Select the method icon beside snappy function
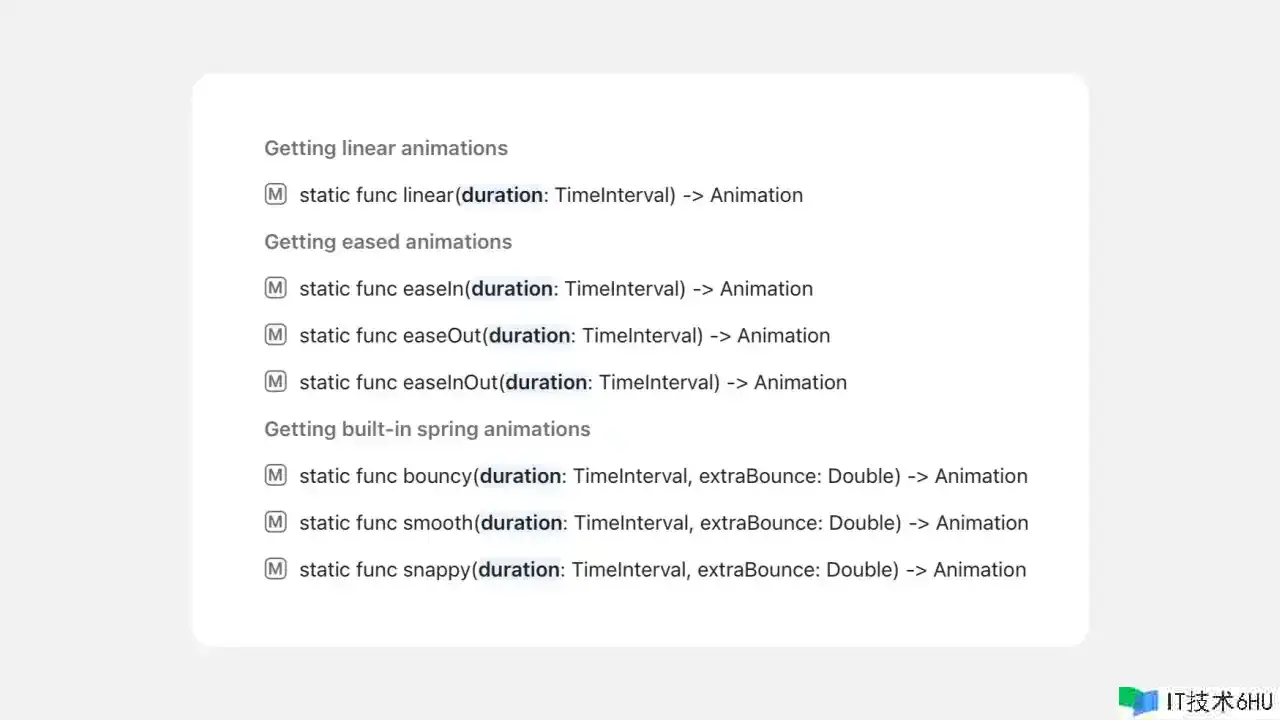 (x=275, y=569)
